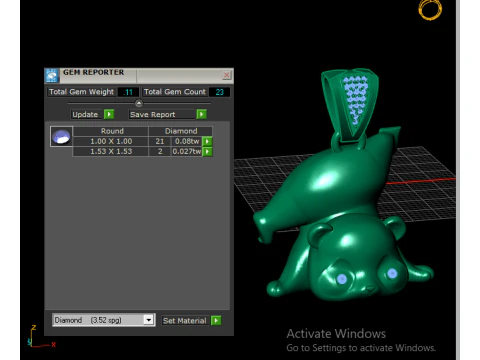Select the 1.53 X 1.53 size cell
This screenshot has width=480, height=360.
point(111,152)
